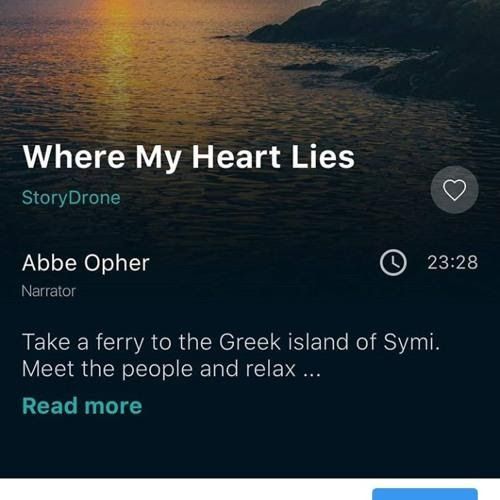Click the white bottom bar area
500x500 pixels.
185,489
